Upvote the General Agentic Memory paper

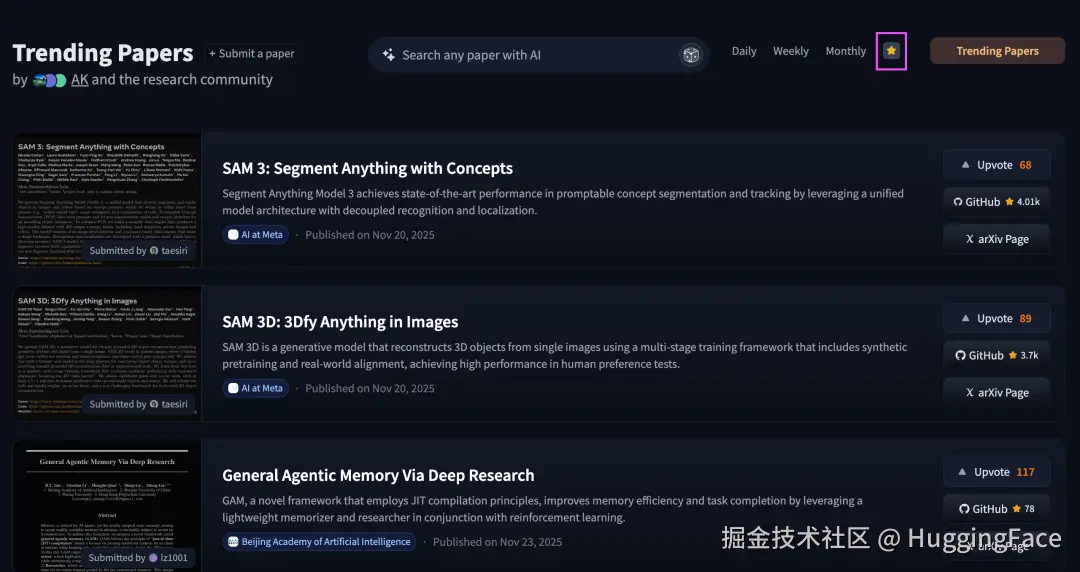click(x=997, y=472)
